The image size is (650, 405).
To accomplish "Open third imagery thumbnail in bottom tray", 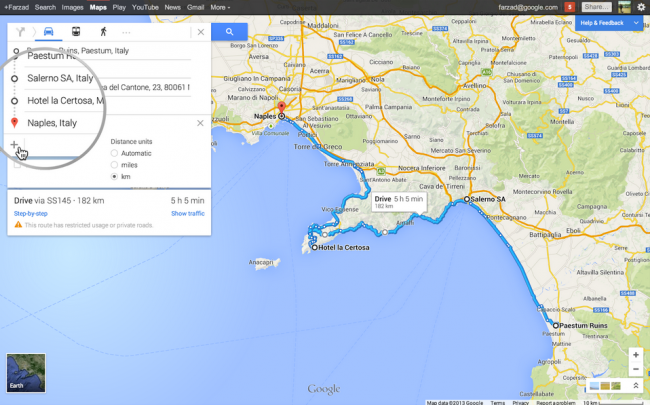I will tap(616, 386).
